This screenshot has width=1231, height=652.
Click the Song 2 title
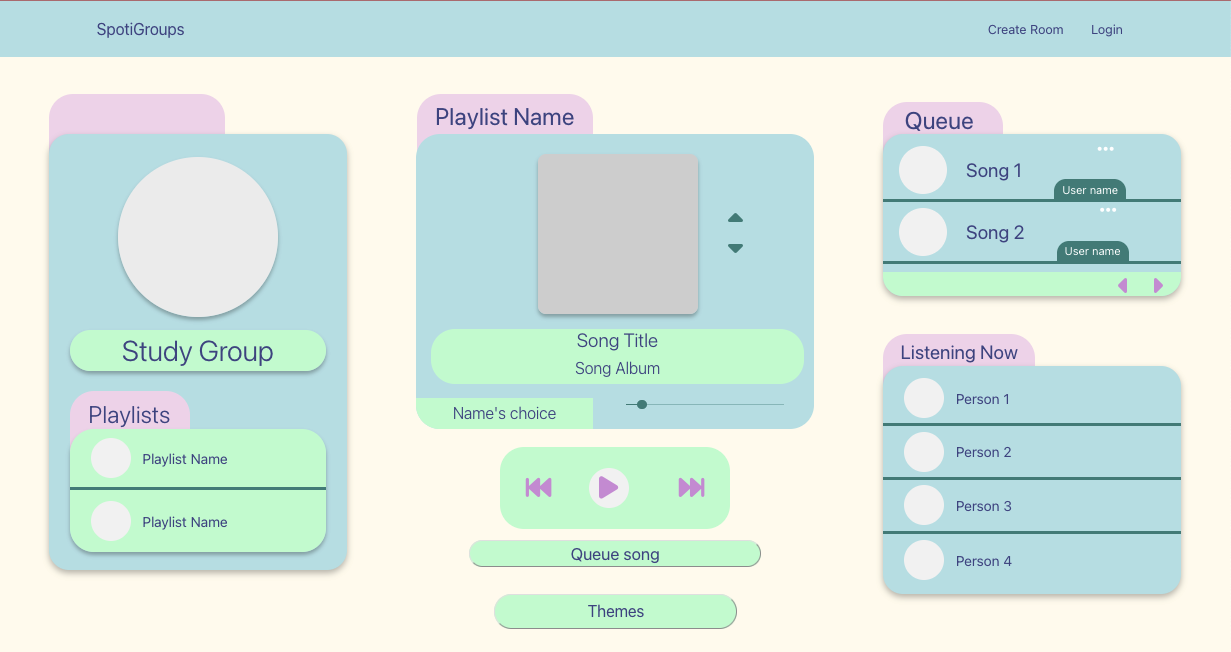tap(995, 233)
